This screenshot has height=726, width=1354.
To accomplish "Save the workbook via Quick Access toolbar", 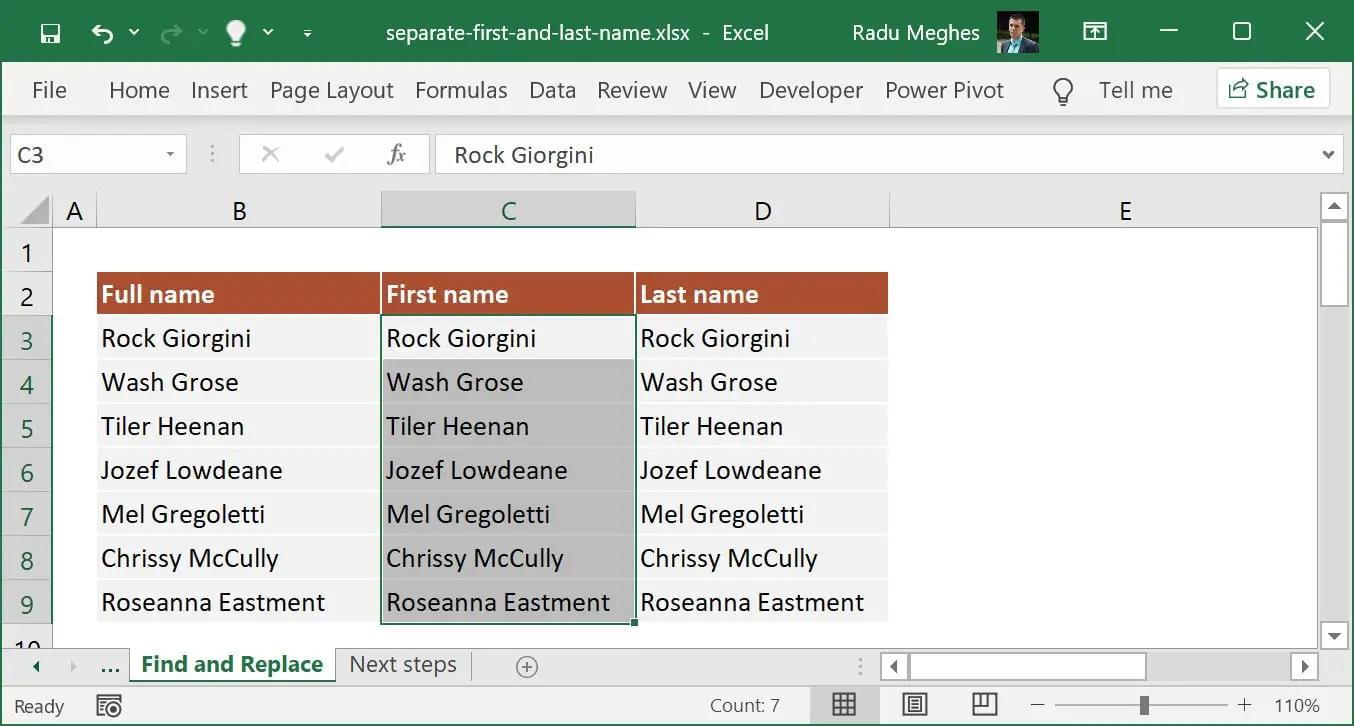I will tap(49, 32).
